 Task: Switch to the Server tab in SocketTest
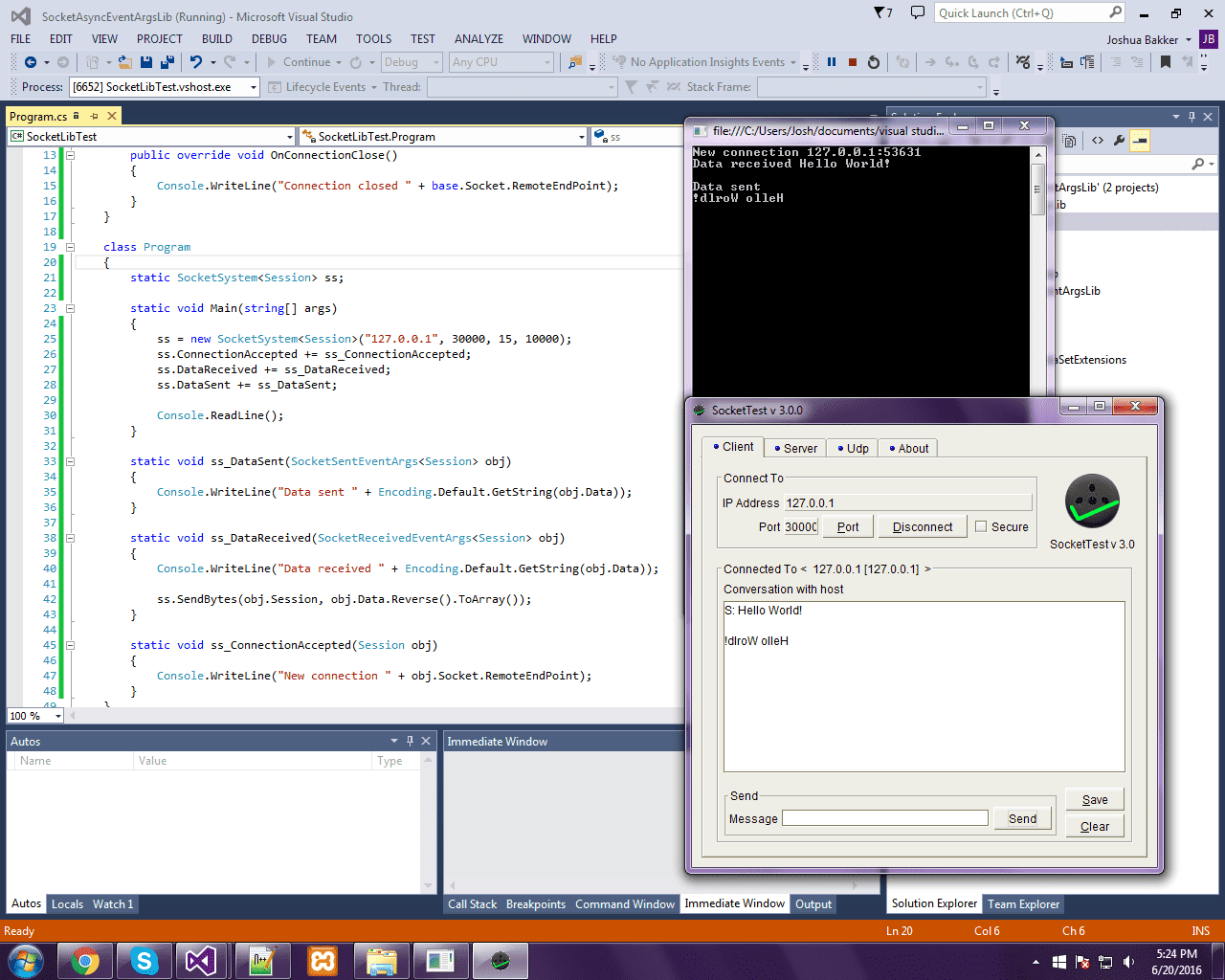click(x=795, y=448)
